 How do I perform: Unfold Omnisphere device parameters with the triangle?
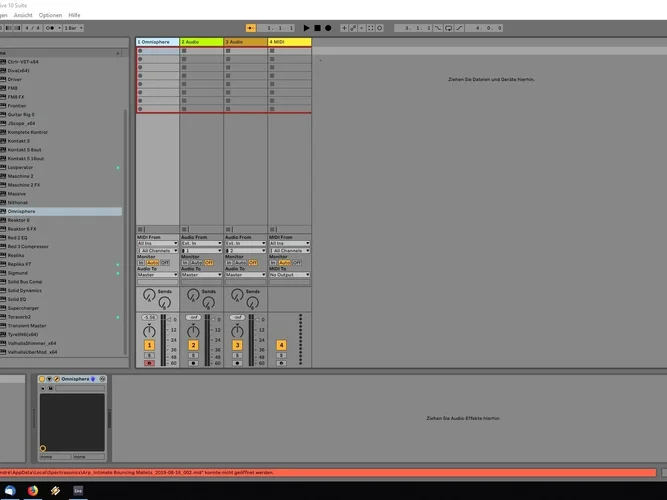tap(49, 379)
